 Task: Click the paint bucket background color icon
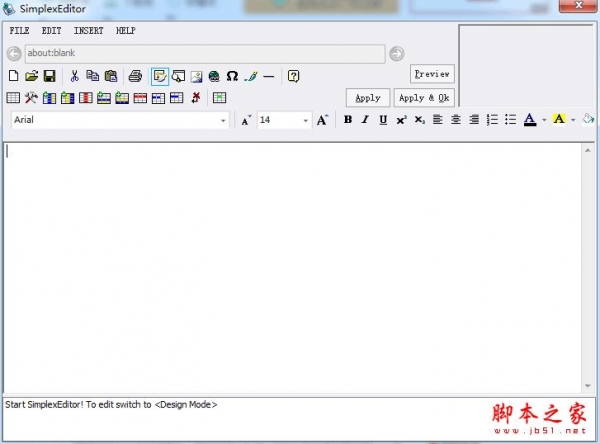tap(588, 119)
